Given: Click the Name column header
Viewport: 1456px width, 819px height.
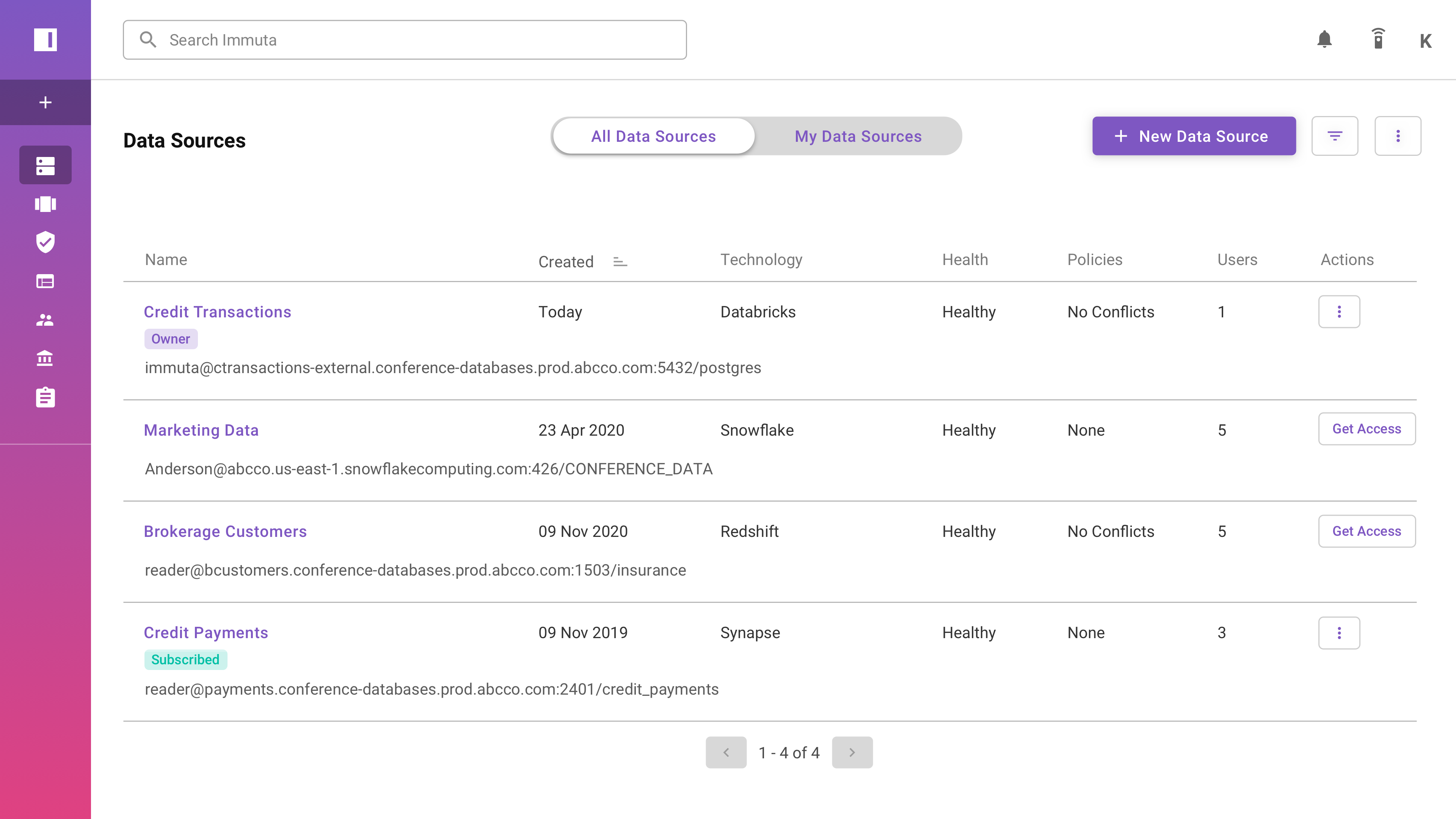Looking at the screenshot, I should coord(166,259).
